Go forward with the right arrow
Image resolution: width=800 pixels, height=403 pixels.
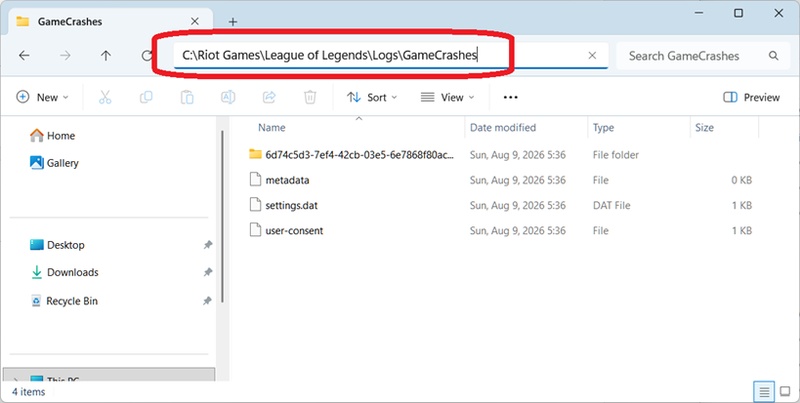pyautogui.click(x=65, y=56)
